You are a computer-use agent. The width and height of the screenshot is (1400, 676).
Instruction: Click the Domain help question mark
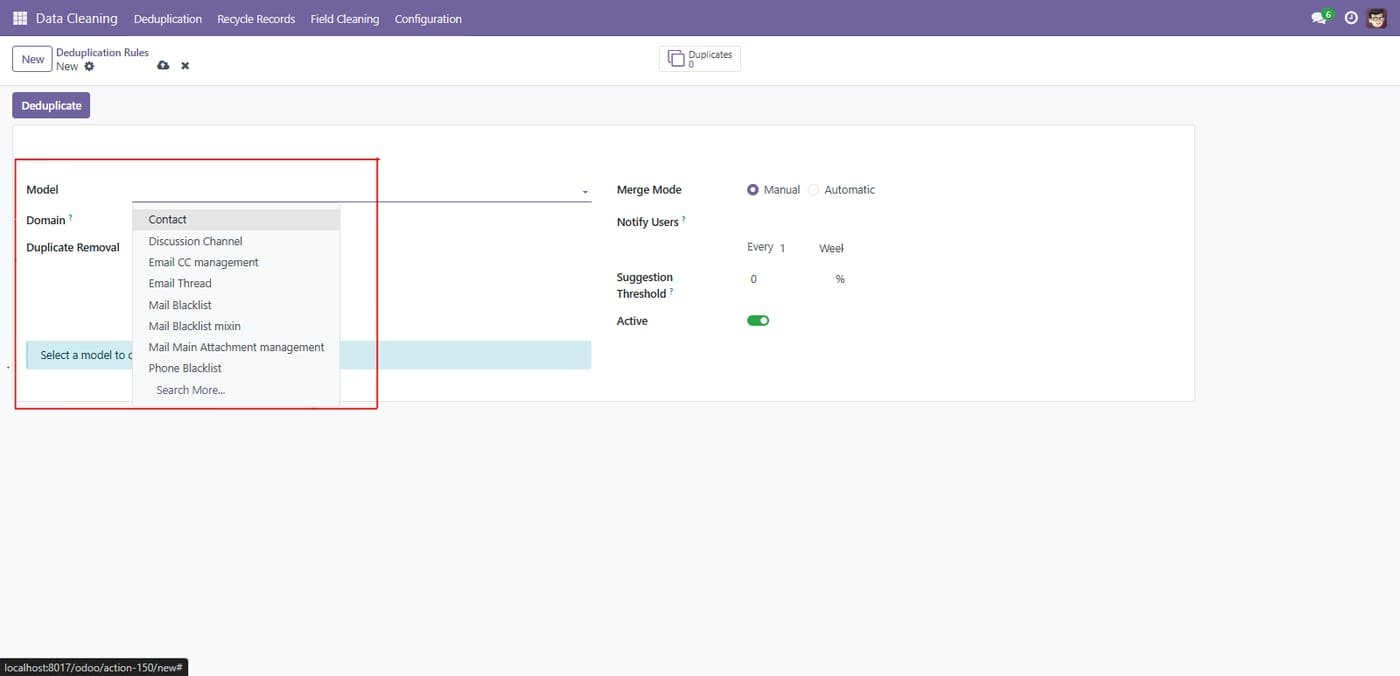coord(71,217)
